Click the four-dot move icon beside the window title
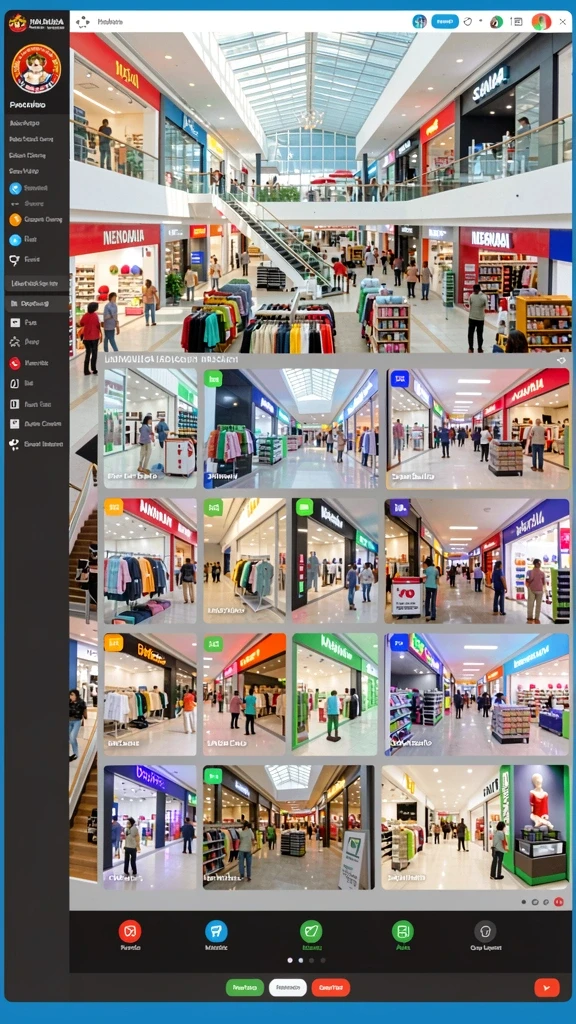 pos(82,22)
